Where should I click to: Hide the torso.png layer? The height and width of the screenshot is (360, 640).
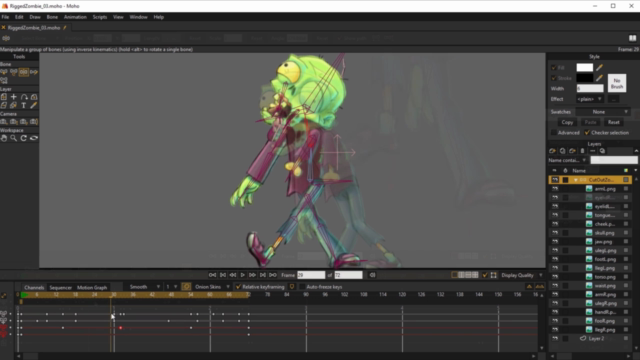[555, 277]
